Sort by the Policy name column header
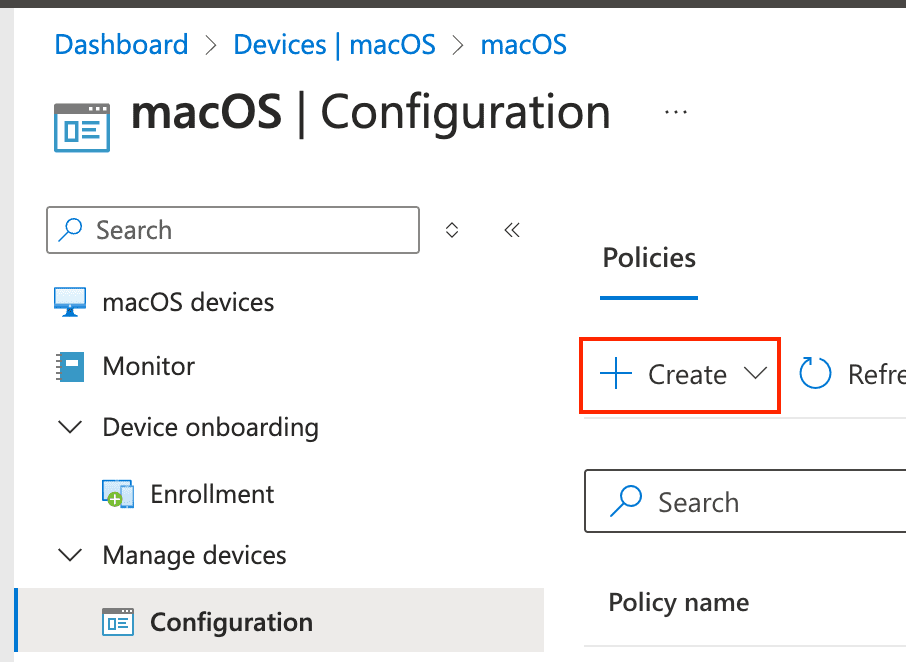The height and width of the screenshot is (662, 906). [x=678, y=602]
